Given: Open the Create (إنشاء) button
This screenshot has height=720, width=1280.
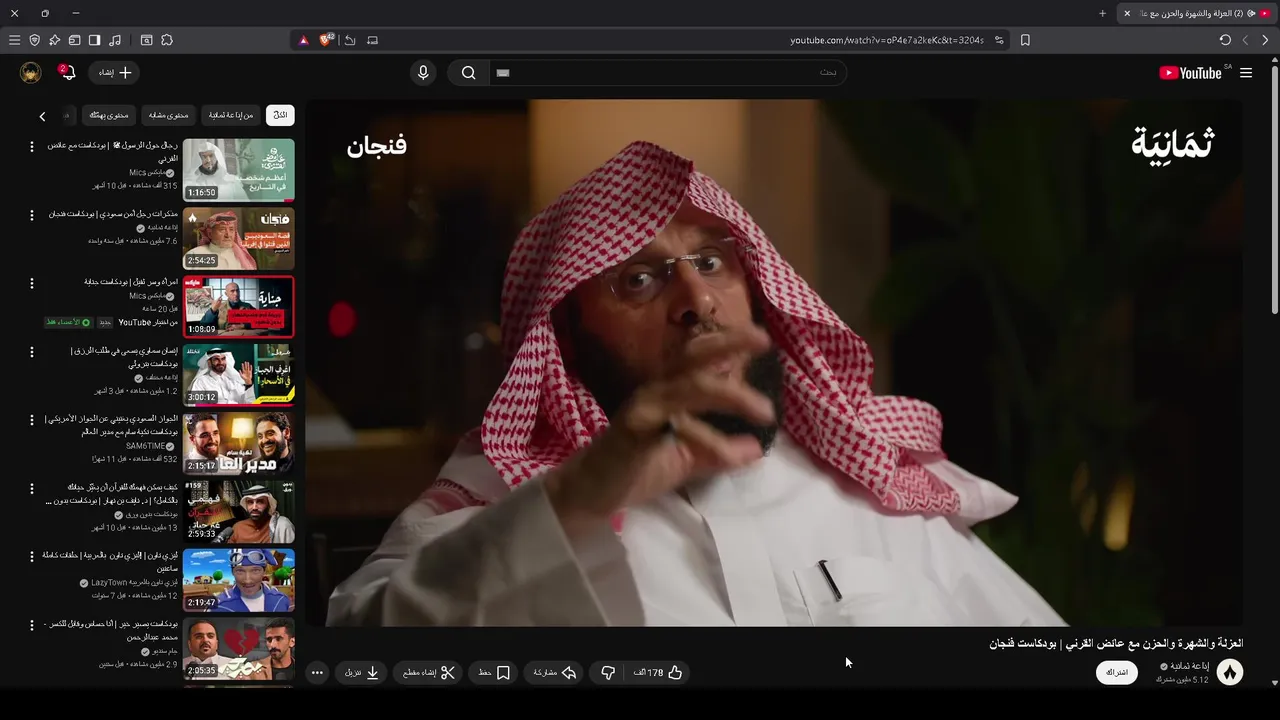Looking at the screenshot, I should [x=115, y=73].
